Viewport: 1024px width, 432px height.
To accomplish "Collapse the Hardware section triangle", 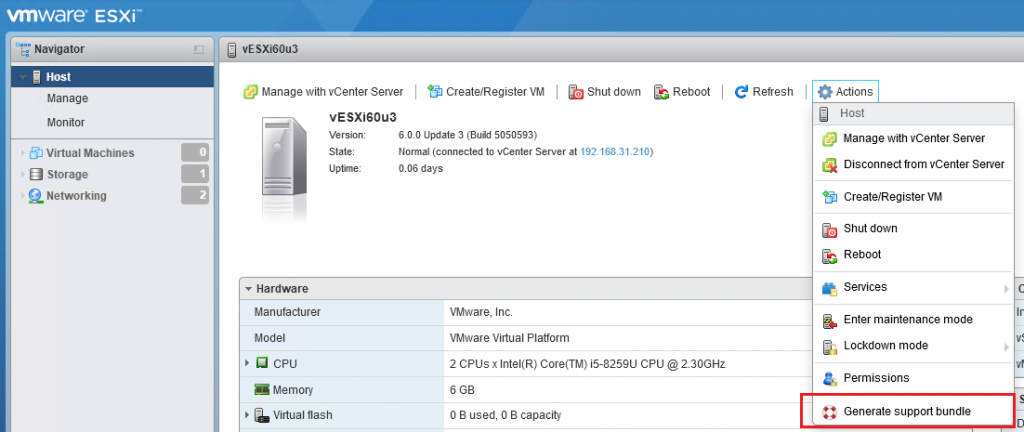I will tap(248, 288).
